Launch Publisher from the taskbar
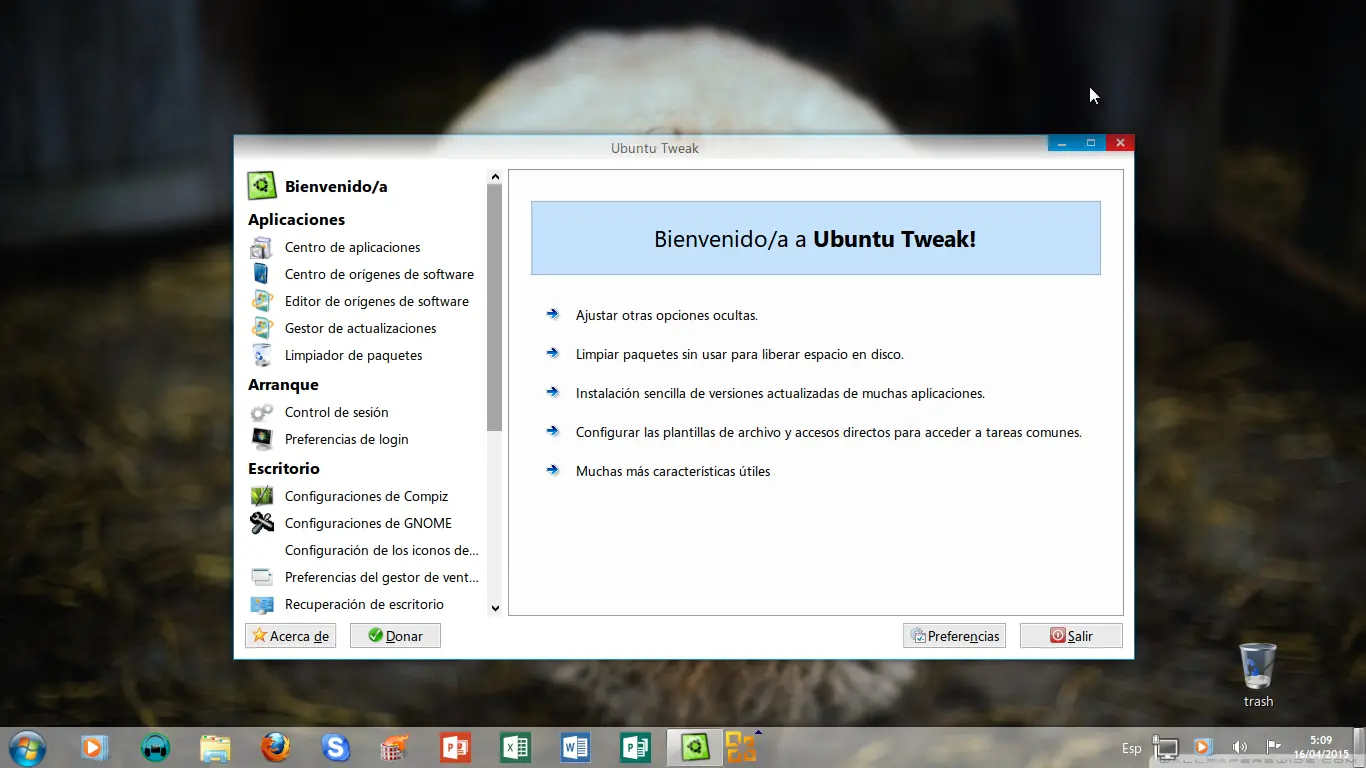 [635, 747]
